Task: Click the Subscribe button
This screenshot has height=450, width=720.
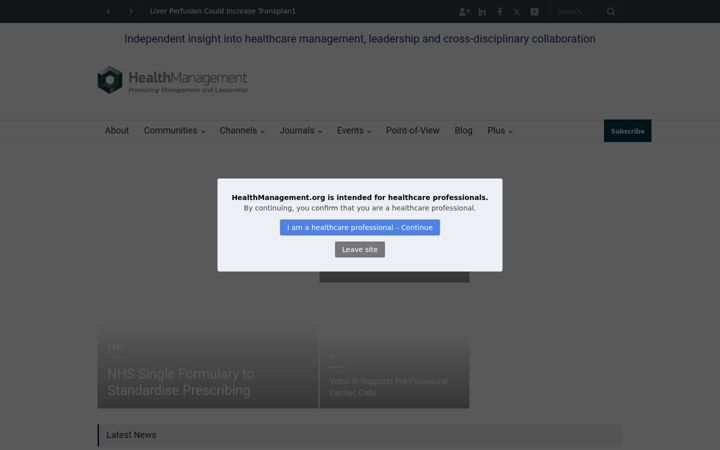Action: pyautogui.click(x=627, y=131)
